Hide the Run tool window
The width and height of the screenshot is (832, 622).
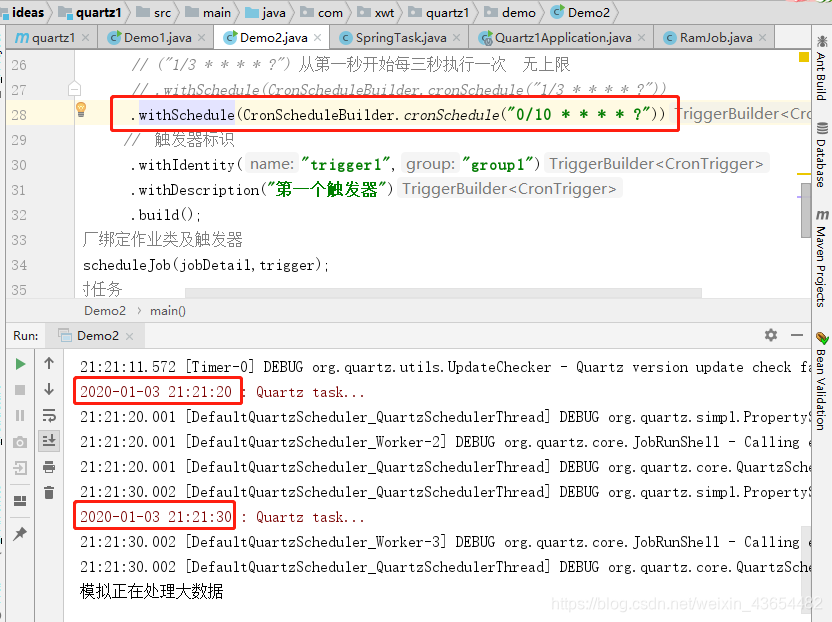click(796, 335)
